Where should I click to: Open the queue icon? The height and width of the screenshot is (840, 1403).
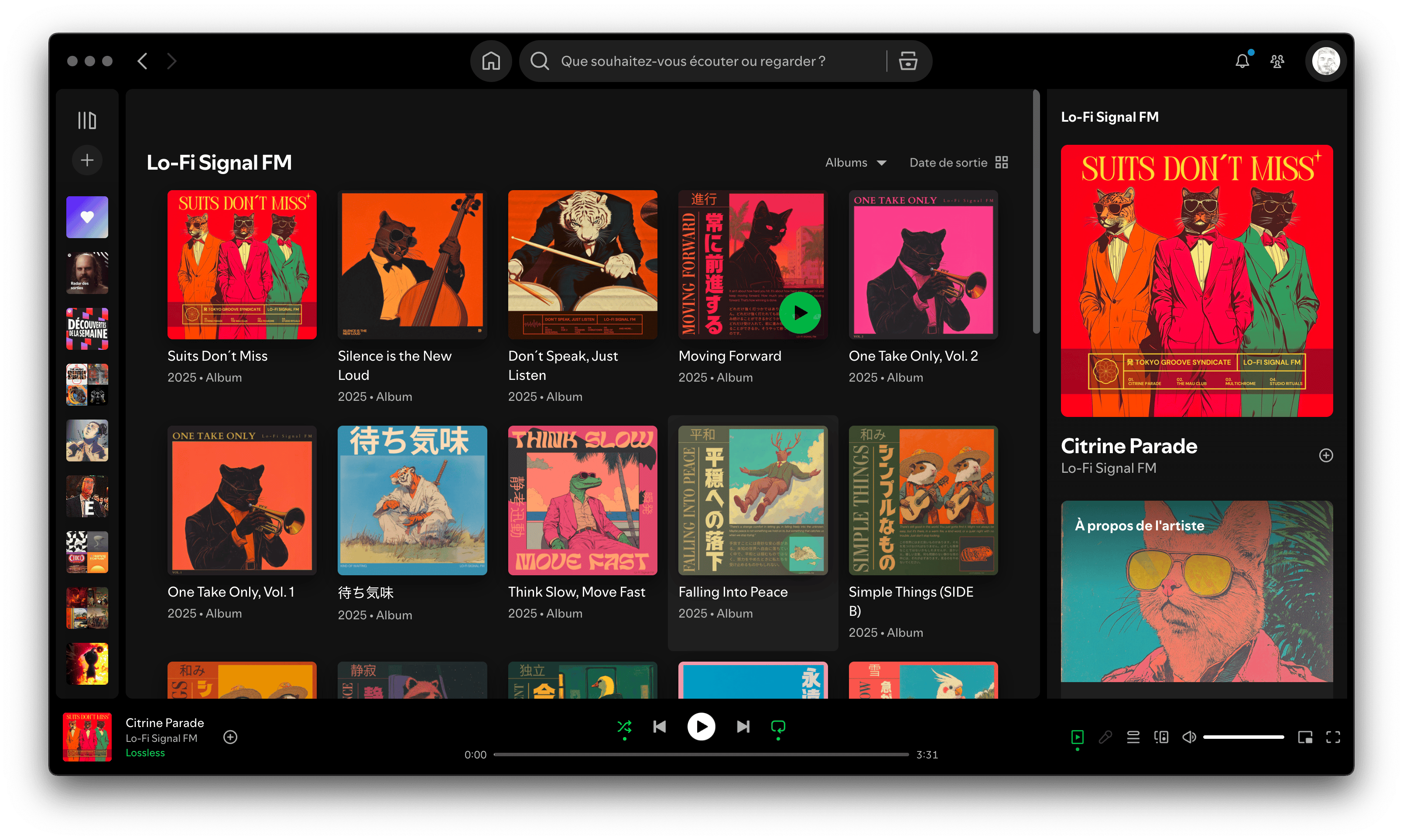1133,737
